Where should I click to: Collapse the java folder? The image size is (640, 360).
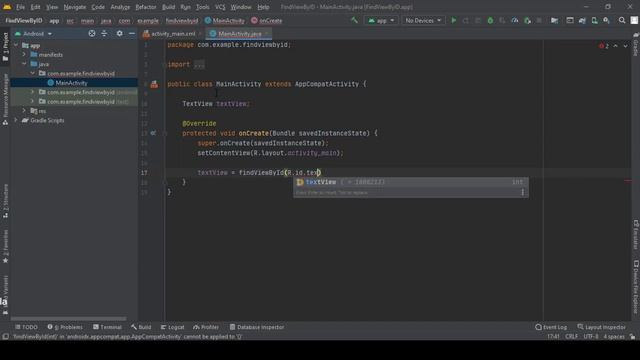[24, 64]
